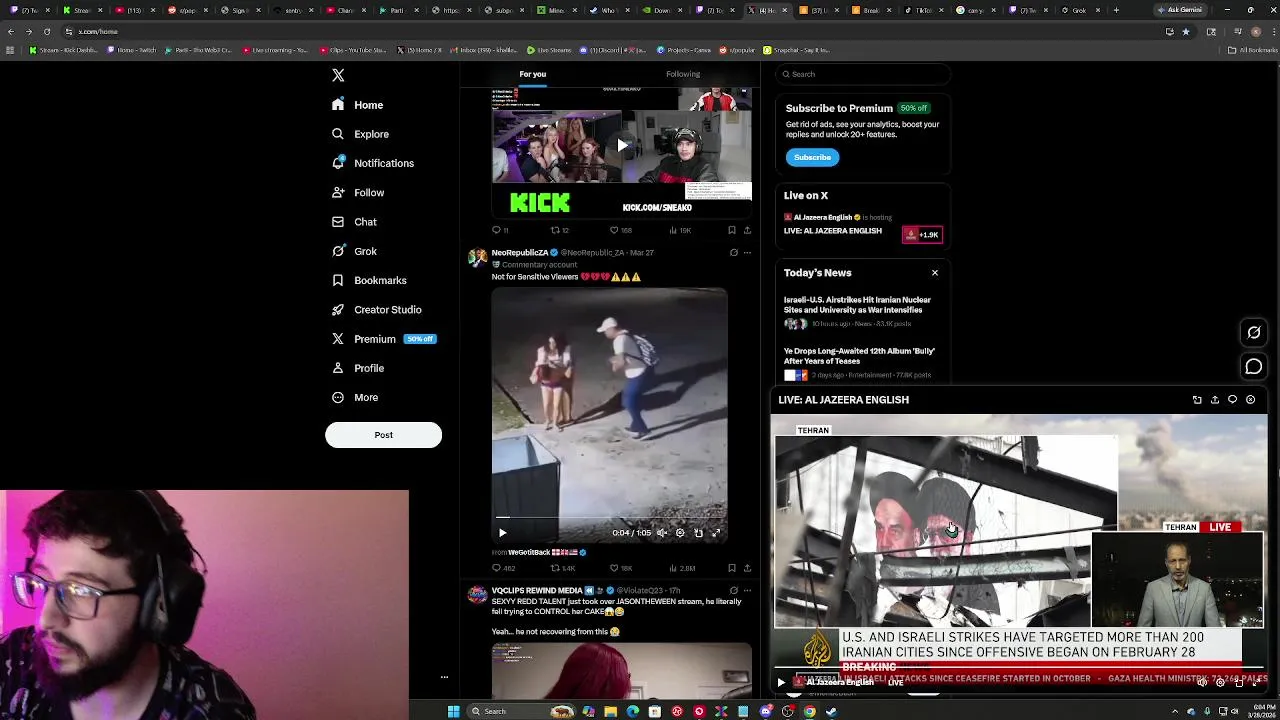
Task: Play the NeoRepublicZA video
Action: pyautogui.click(x=503, y=533)
